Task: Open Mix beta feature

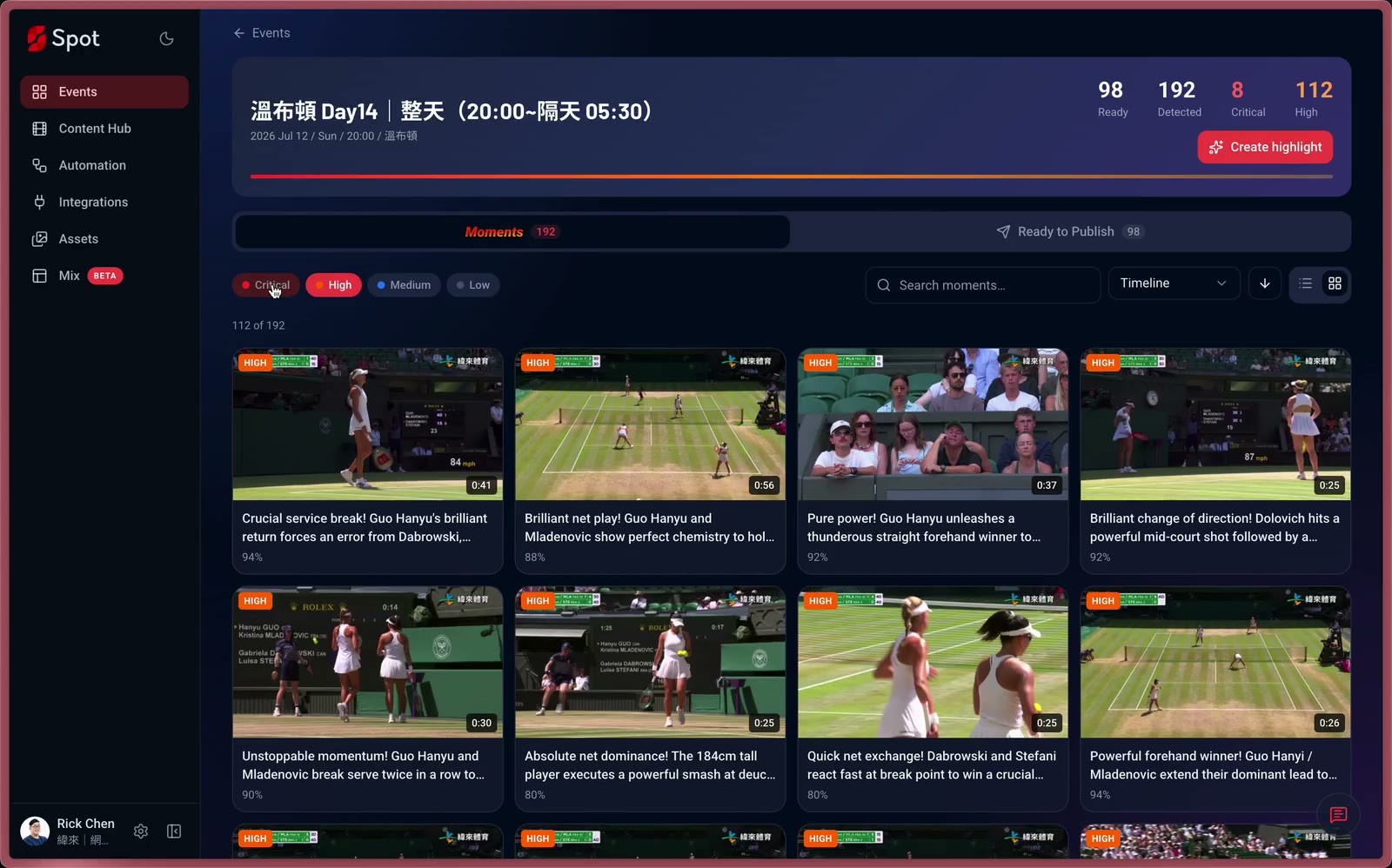Action: point(104,276)
